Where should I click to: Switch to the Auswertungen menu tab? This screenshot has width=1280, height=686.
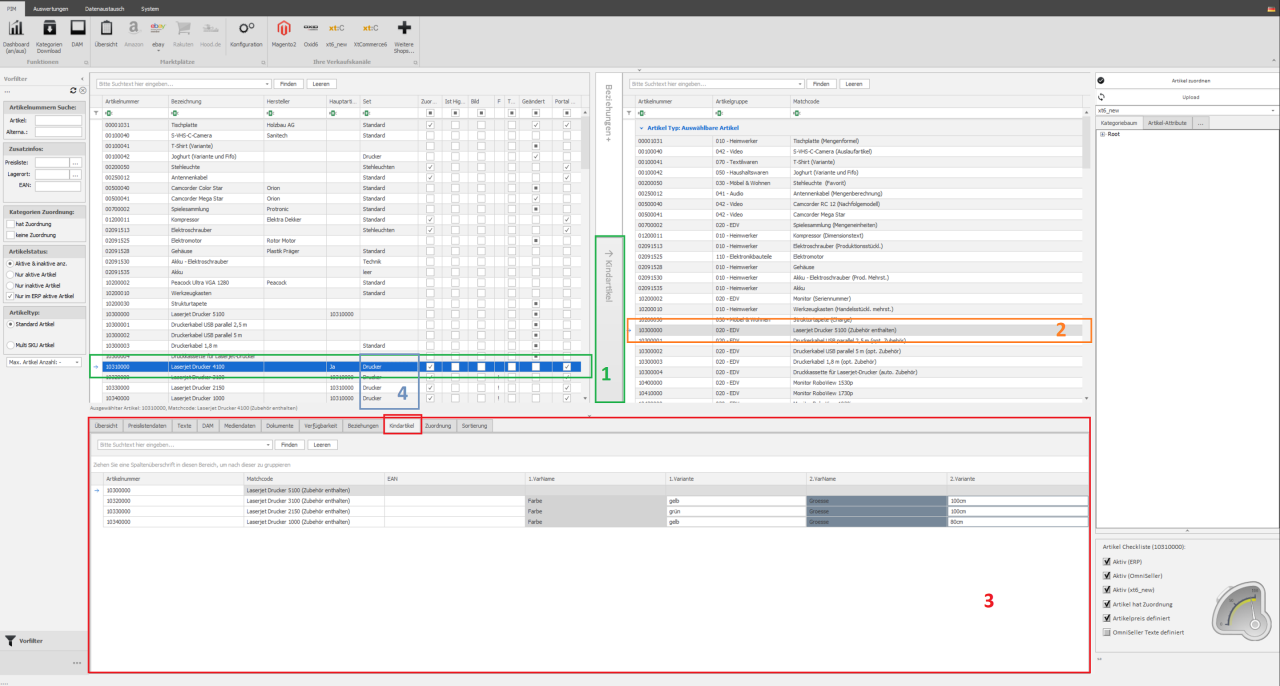pyautogui.click(x=51, y=8)
